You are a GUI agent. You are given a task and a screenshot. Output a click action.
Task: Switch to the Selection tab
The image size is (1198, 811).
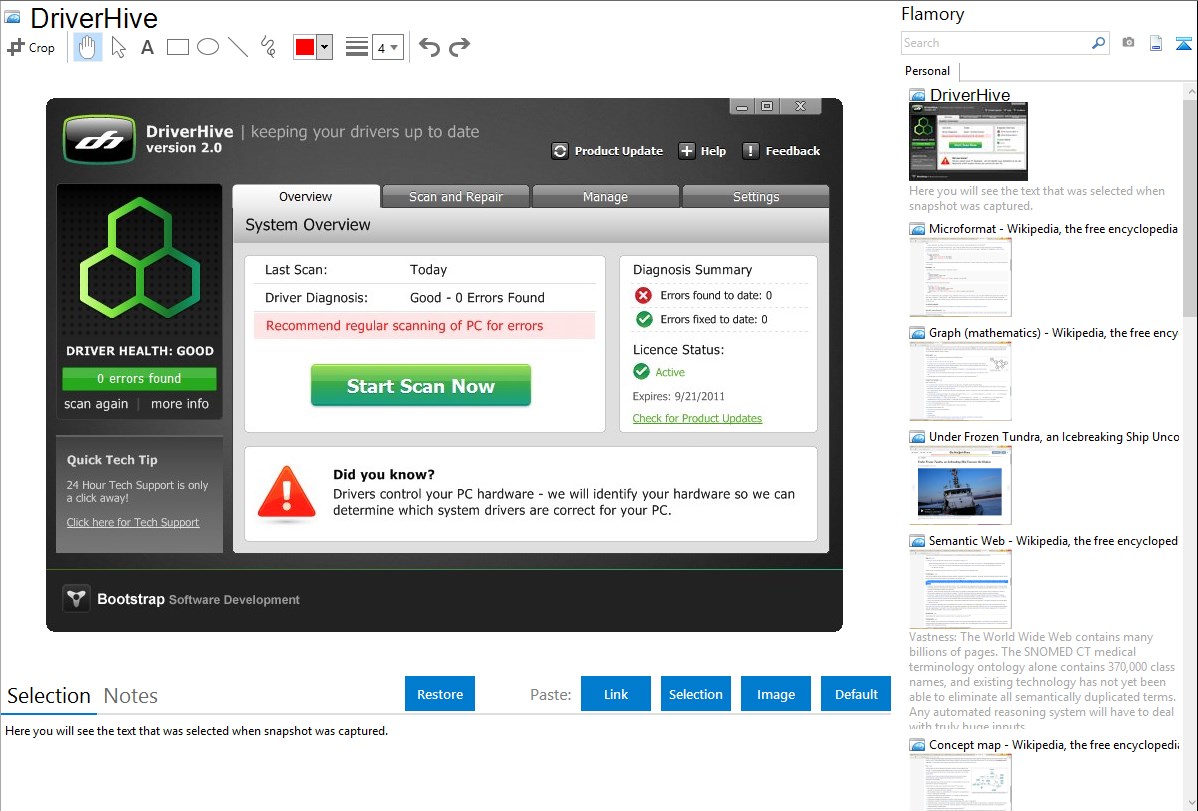(x=49, y=696)
